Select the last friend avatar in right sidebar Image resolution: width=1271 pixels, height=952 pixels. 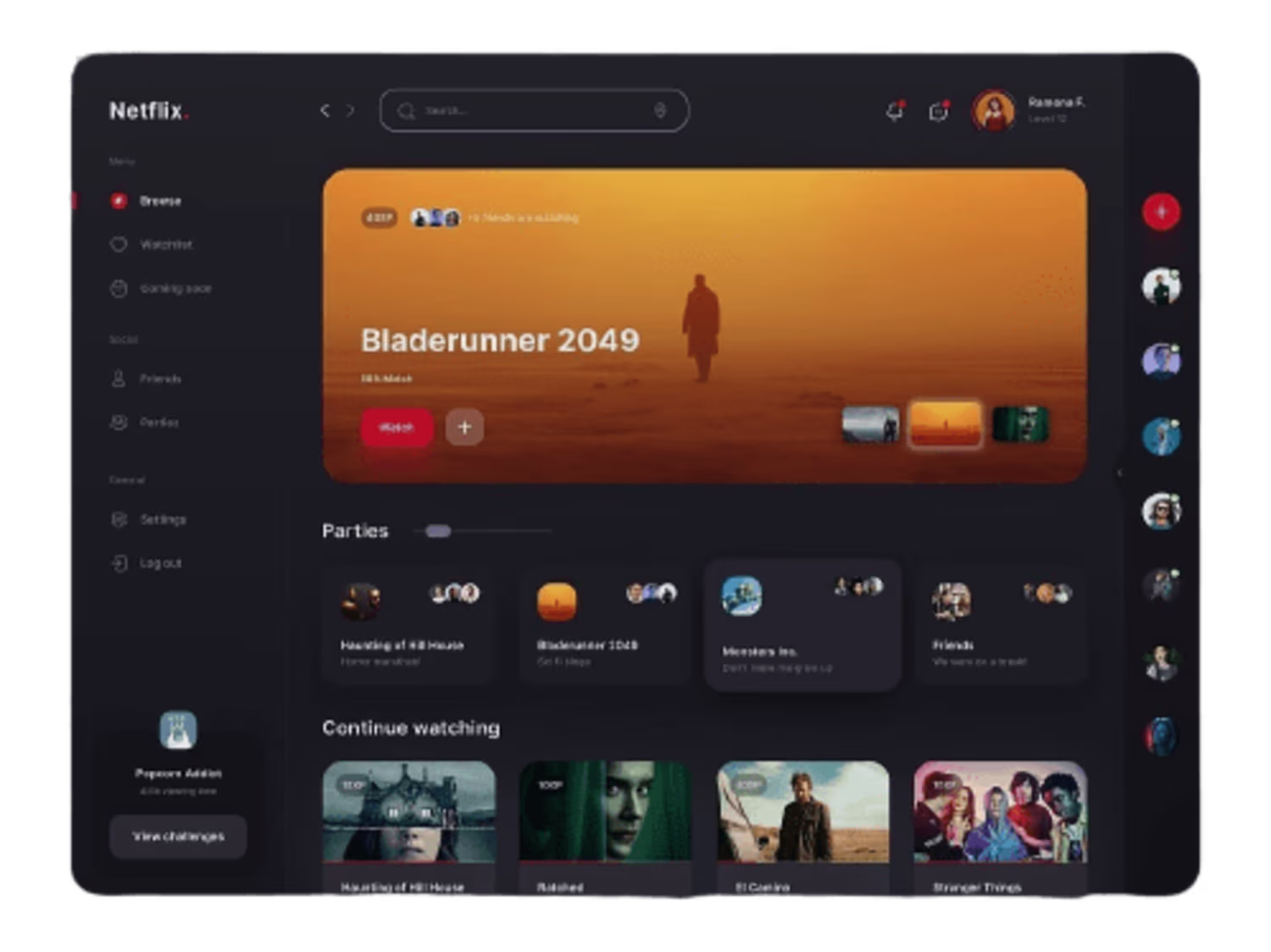[1161, 736]
